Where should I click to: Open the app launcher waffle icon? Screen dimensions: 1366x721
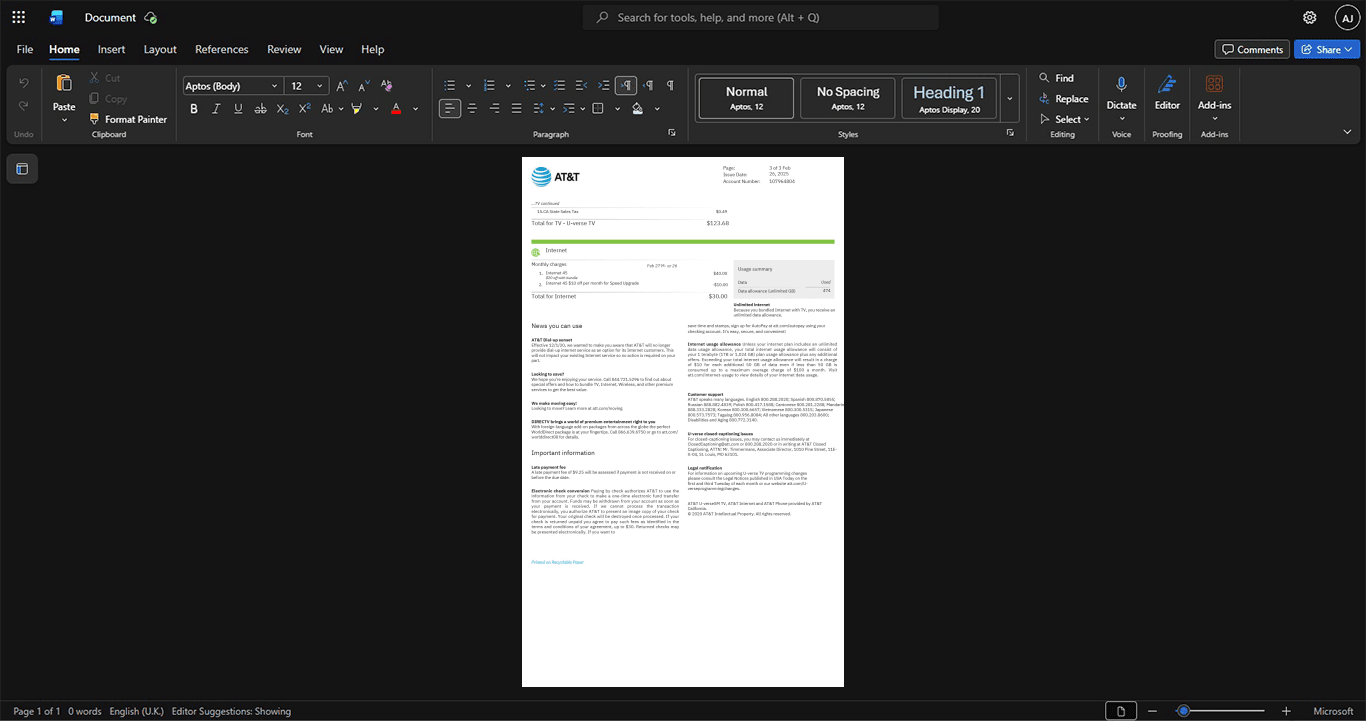[x=18, y=17]
